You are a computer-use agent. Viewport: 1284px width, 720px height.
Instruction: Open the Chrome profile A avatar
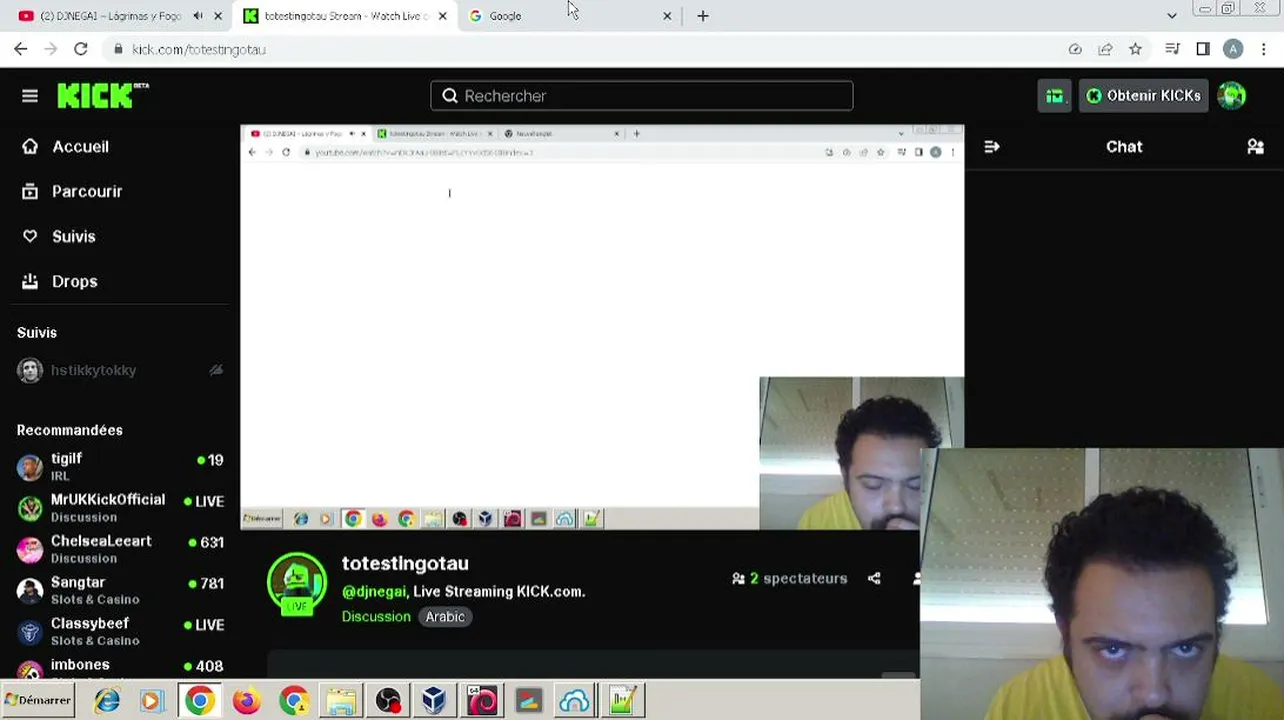[x=1233, y=49]
